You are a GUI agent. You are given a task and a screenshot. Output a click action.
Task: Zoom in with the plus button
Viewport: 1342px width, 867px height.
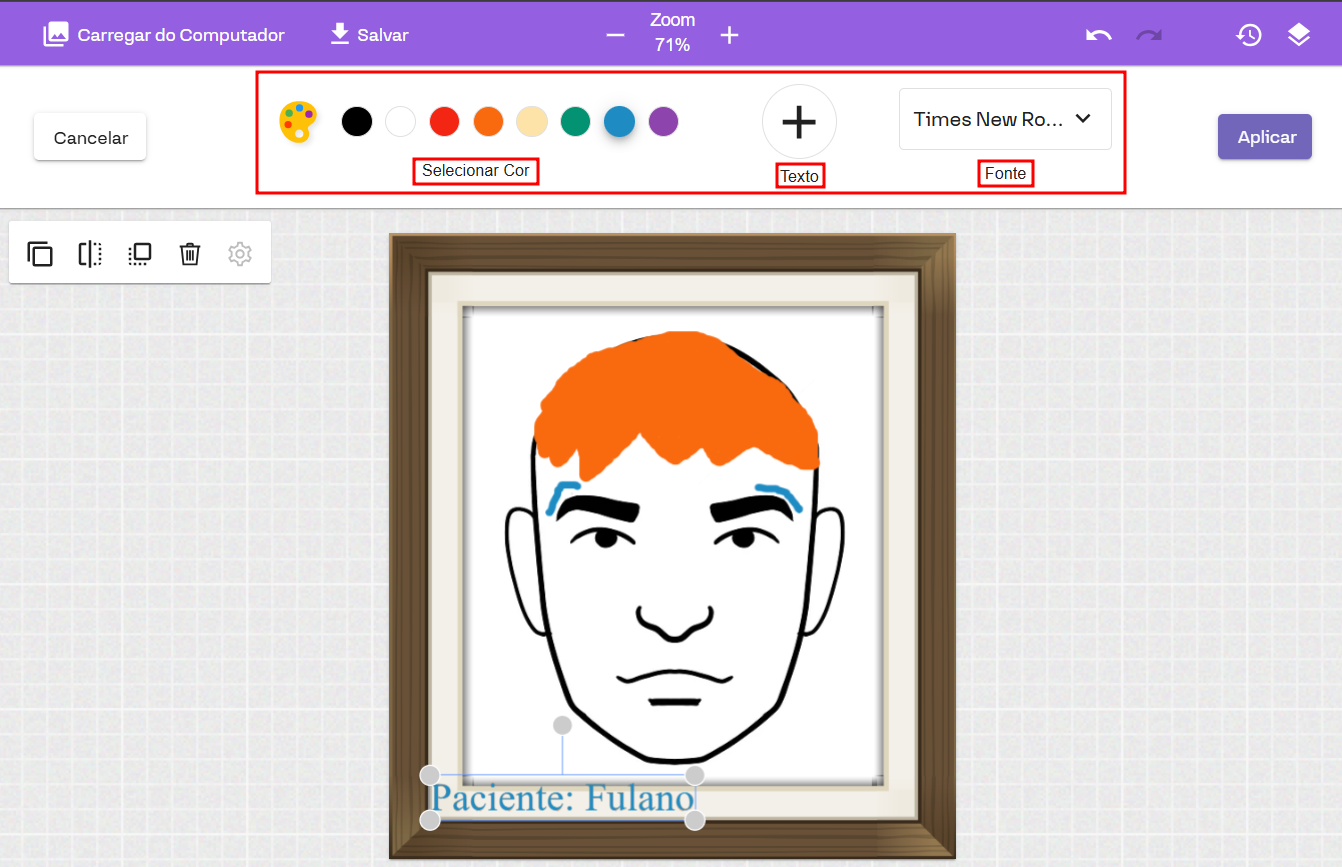tap(730, 35)
